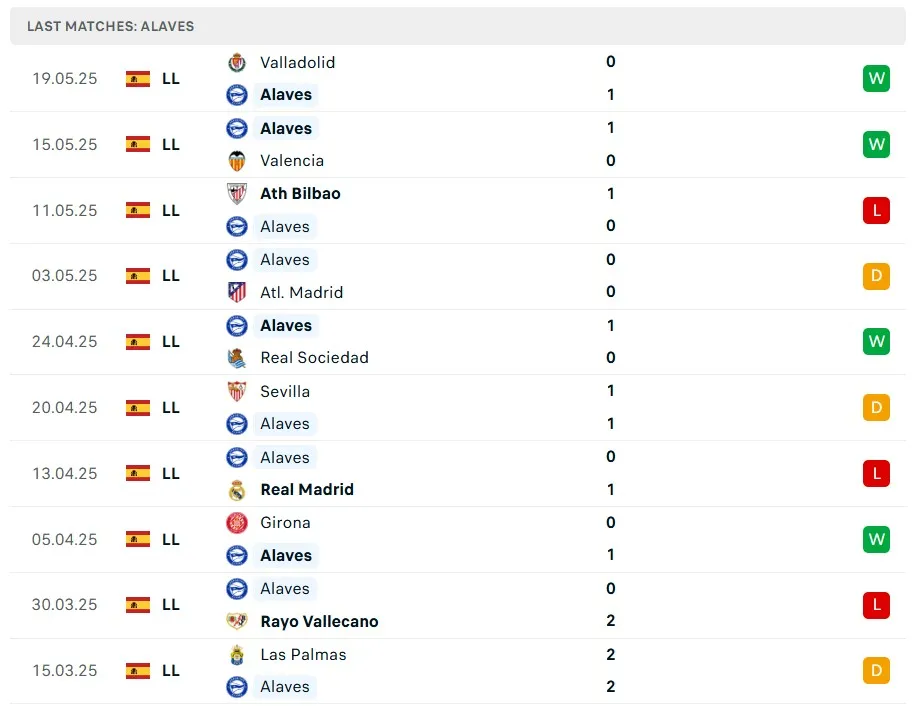
Task: Click the Valencia bat crest icon
Action: [x=237, y=161]
